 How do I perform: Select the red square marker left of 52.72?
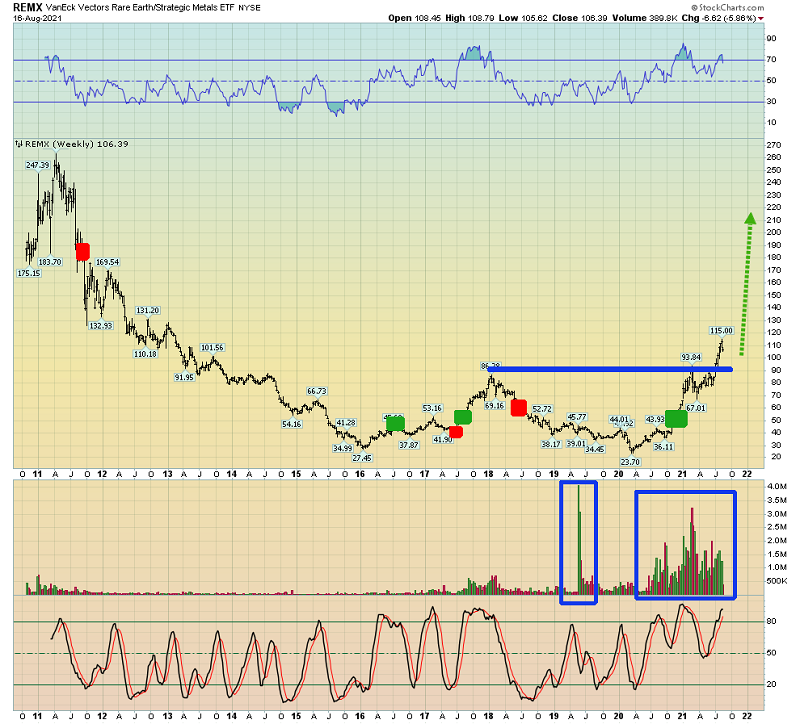(x=519, y=407)
